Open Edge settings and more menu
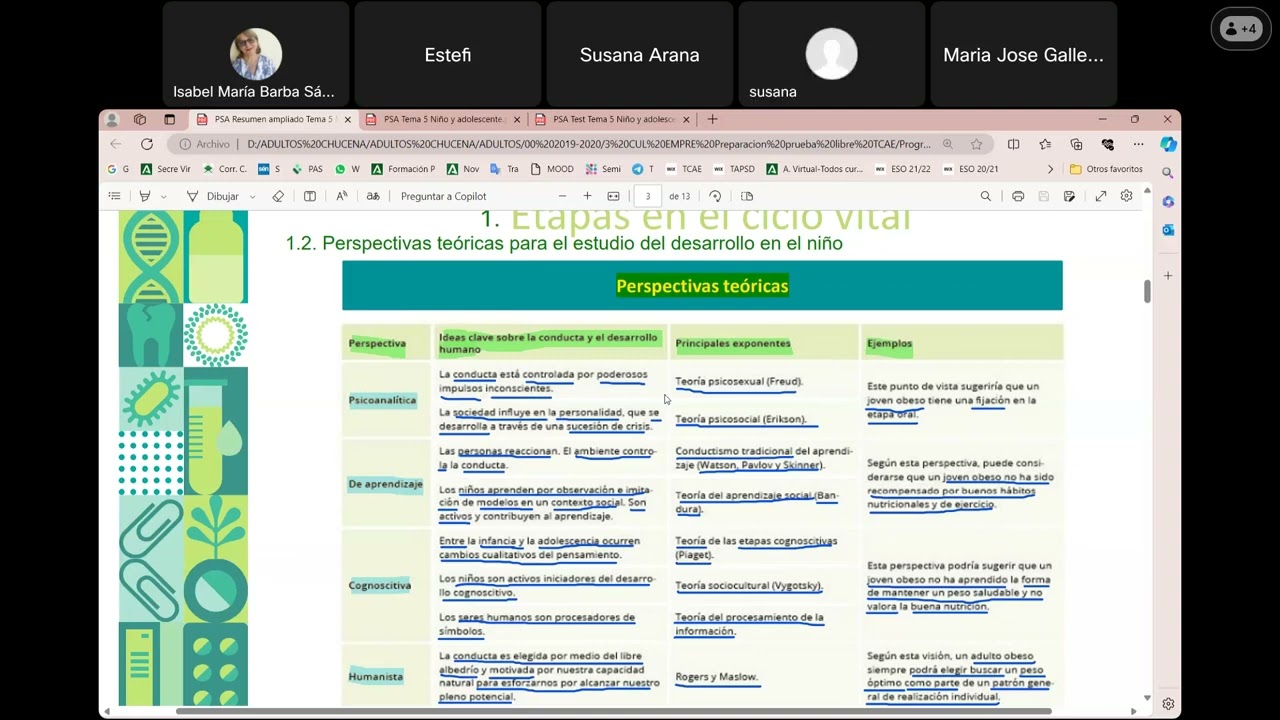The image size is (1280, 720). (1138, 144)
